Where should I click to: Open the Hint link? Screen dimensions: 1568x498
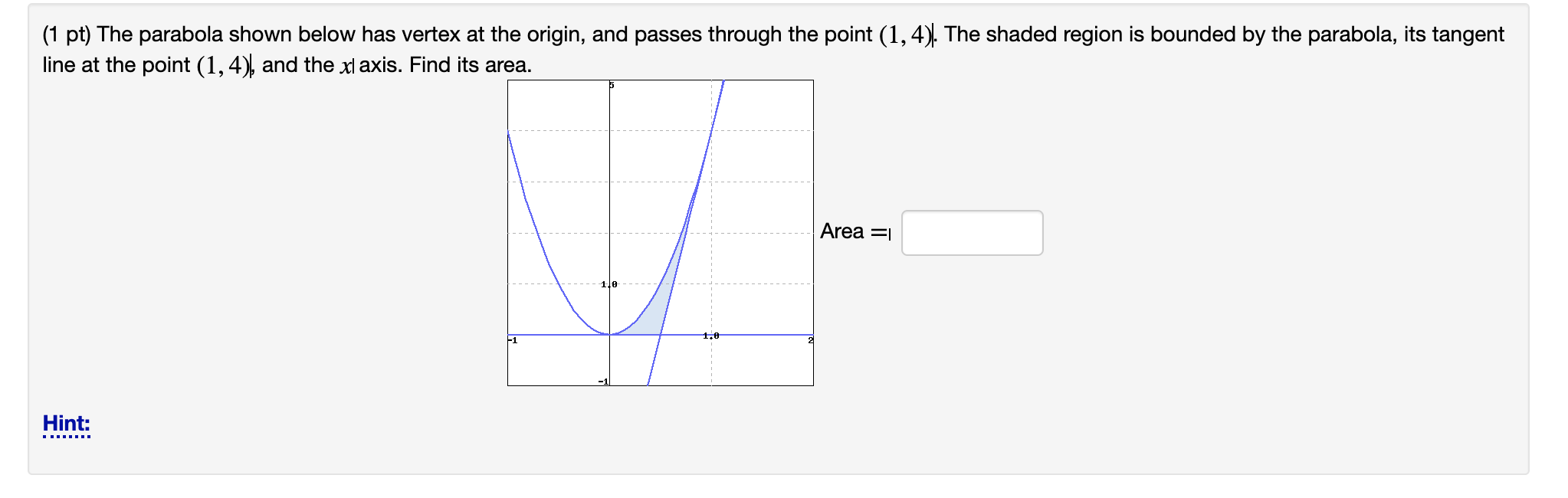pos(66,423)
